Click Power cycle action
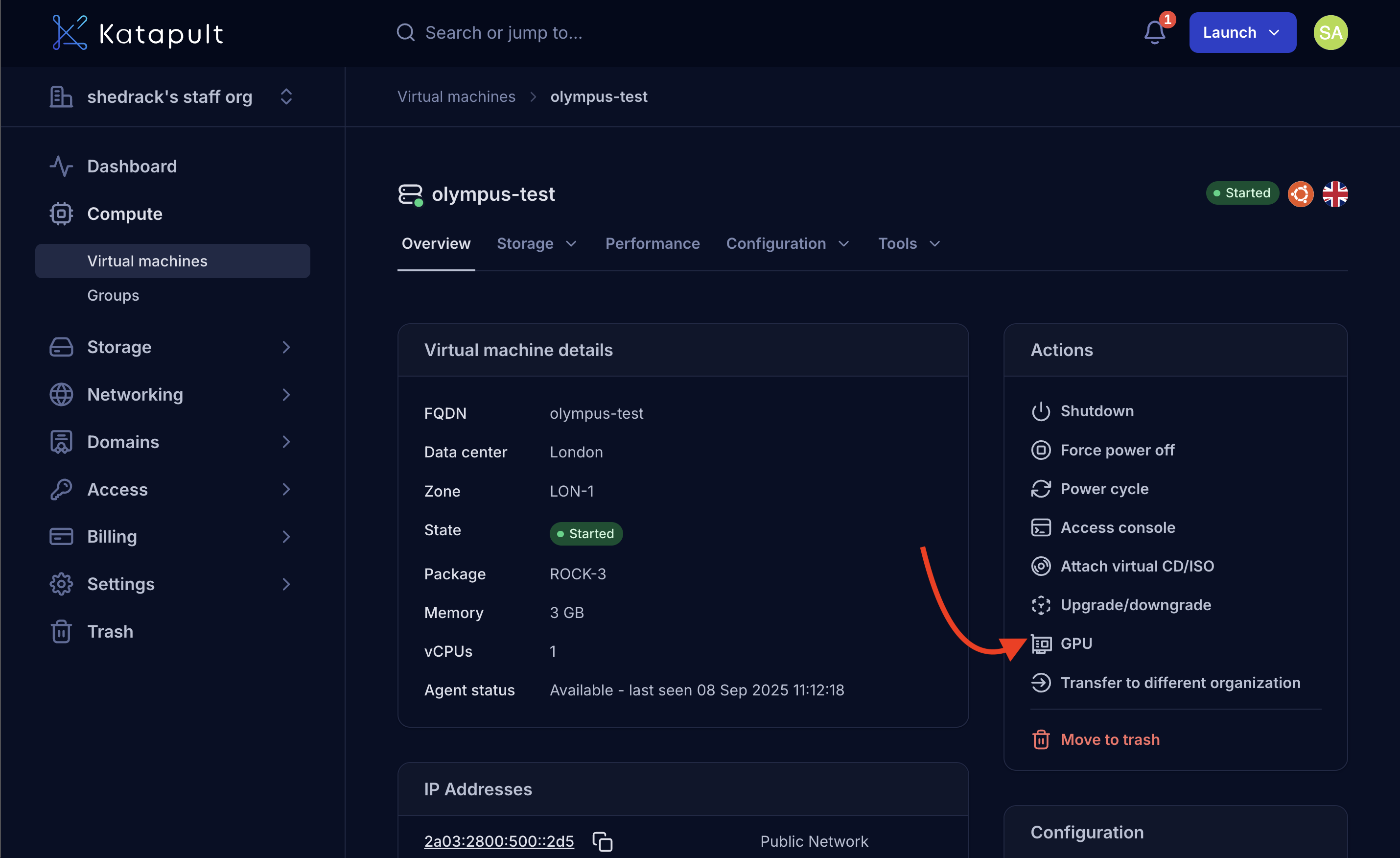The image size is (1400, 858). tap(1104, 488)
